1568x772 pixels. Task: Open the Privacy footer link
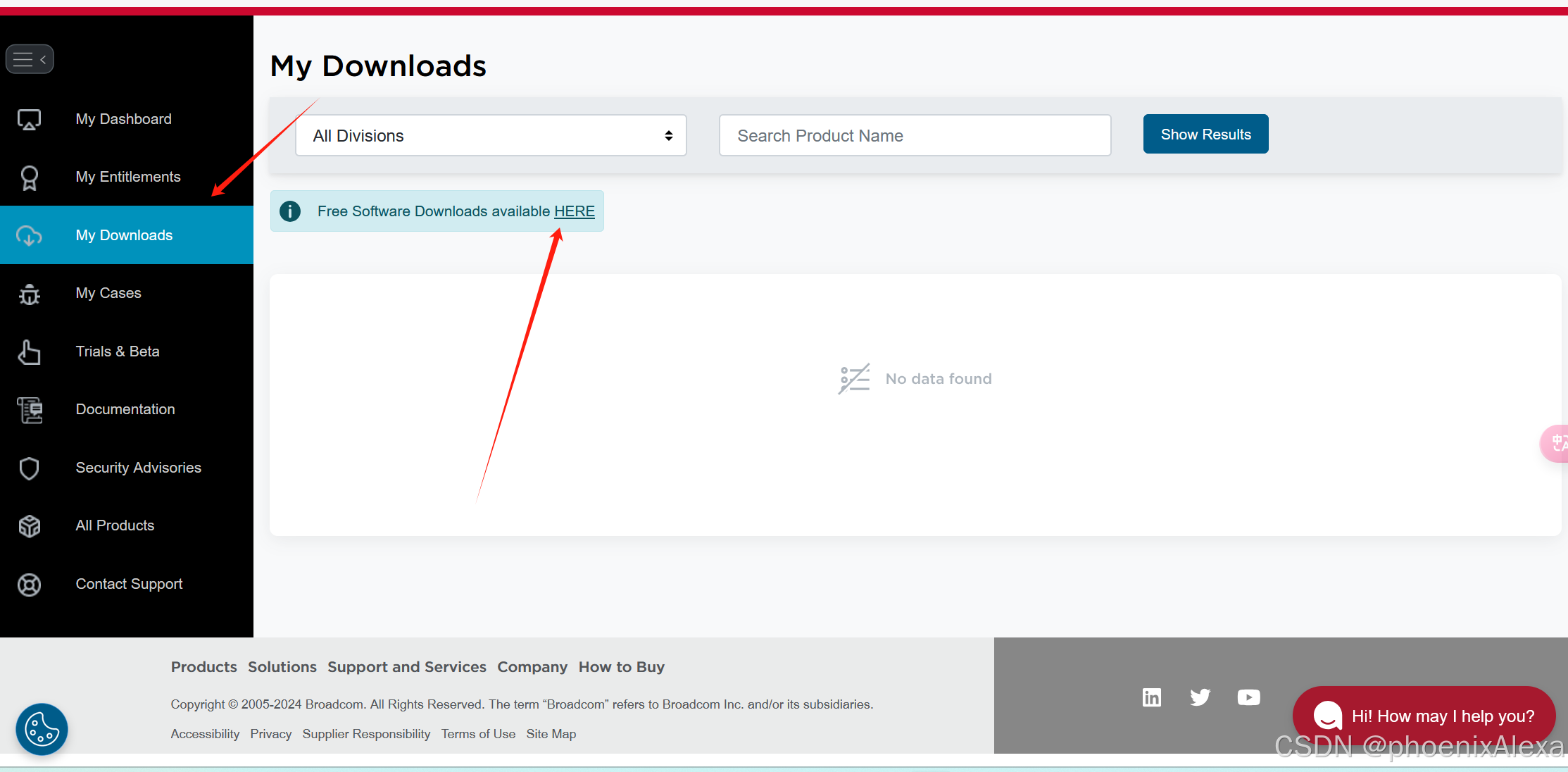[271, 734]
